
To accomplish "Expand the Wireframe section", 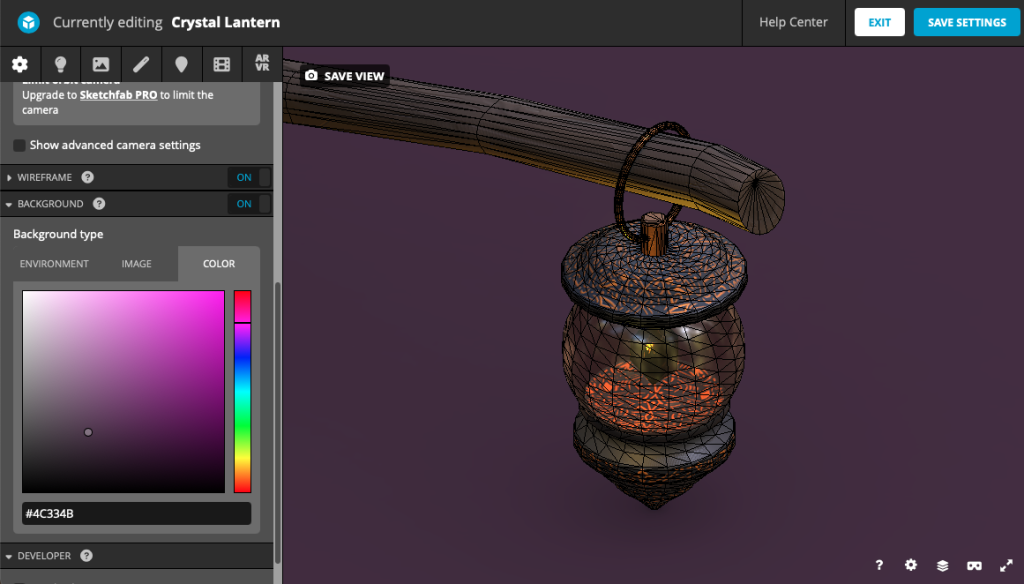I will coord(9,178).
